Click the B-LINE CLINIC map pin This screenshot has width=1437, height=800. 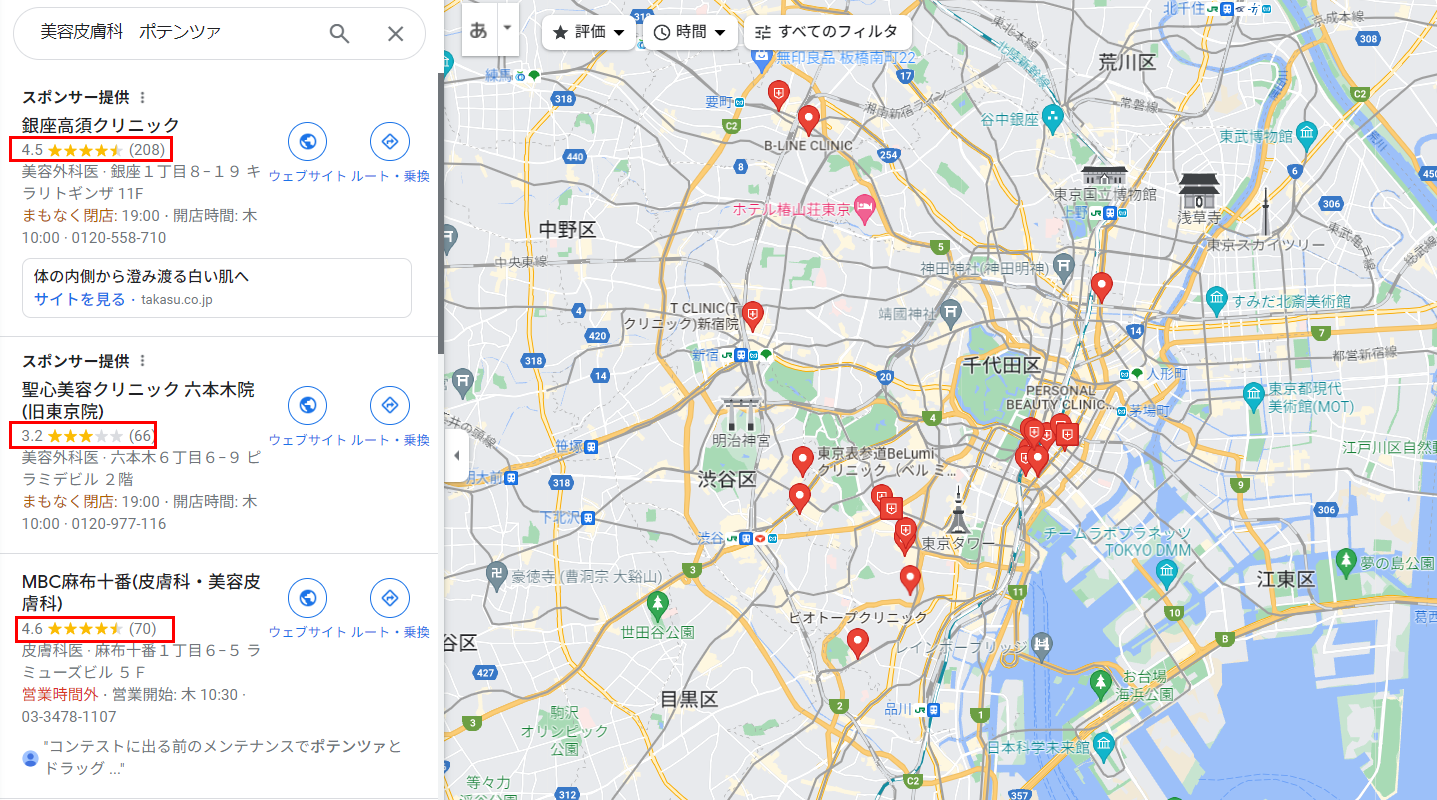click(x=809, y=120)
